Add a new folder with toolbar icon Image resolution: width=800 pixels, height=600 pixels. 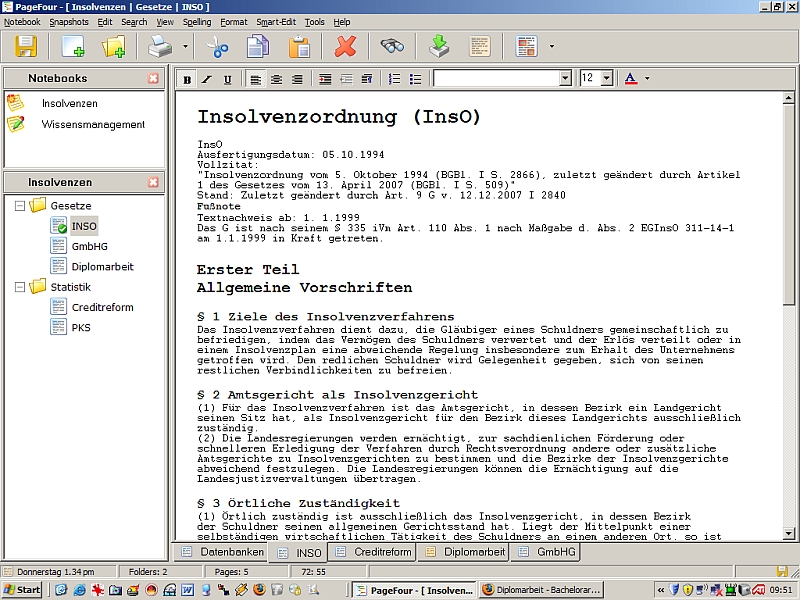click(113, 46)
